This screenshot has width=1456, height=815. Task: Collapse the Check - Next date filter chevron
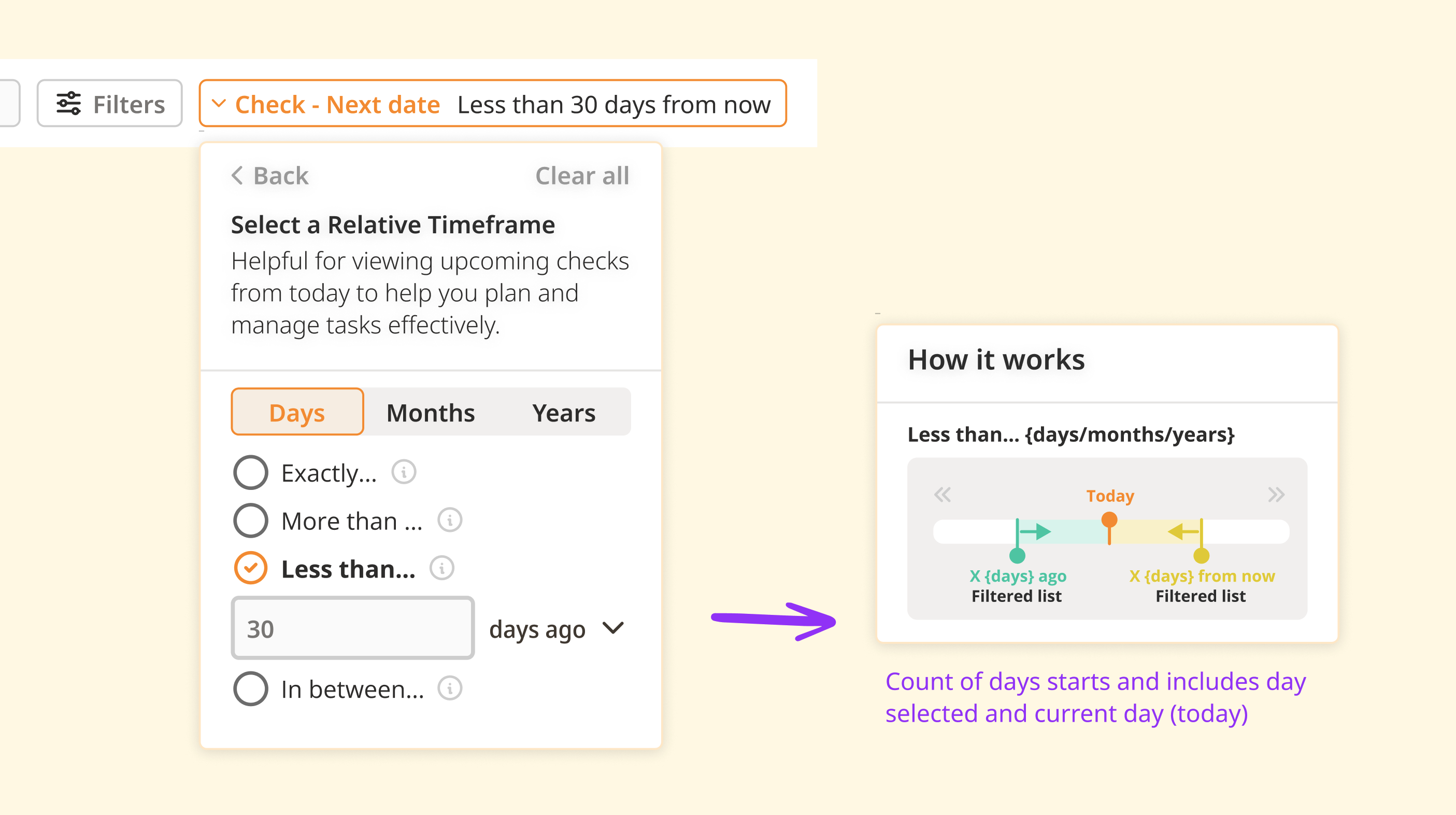219,104
